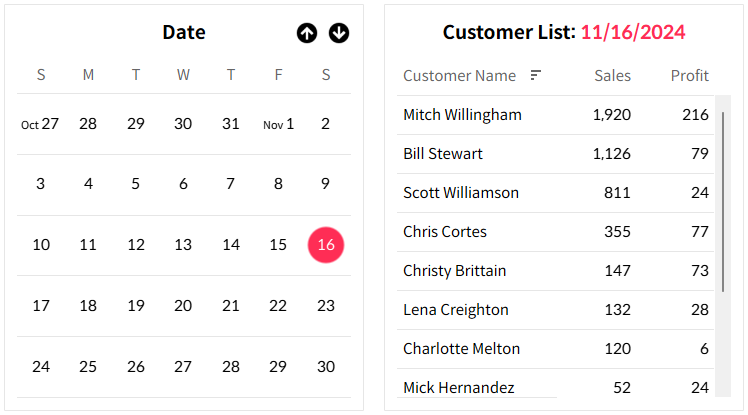The image size is (748, 415).
Task: Select date 12 on the calendar
Action: (136, 245)
